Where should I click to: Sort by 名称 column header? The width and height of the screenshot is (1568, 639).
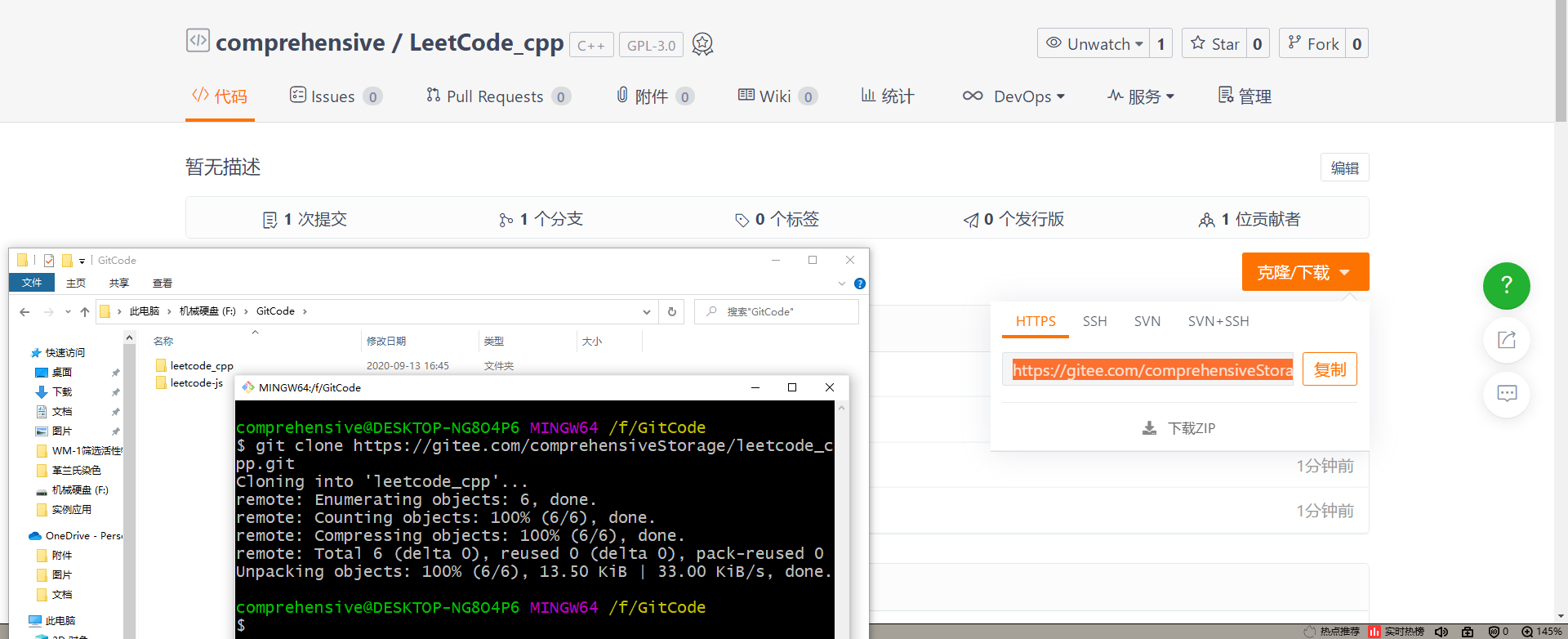(x=163, y=341)
